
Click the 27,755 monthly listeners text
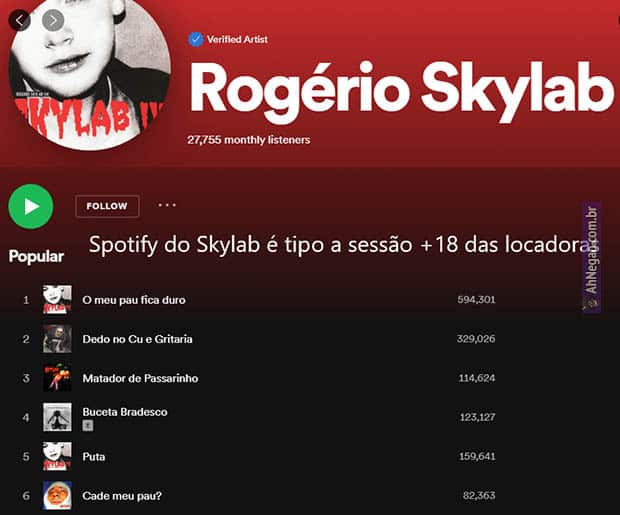click(248, 140)
